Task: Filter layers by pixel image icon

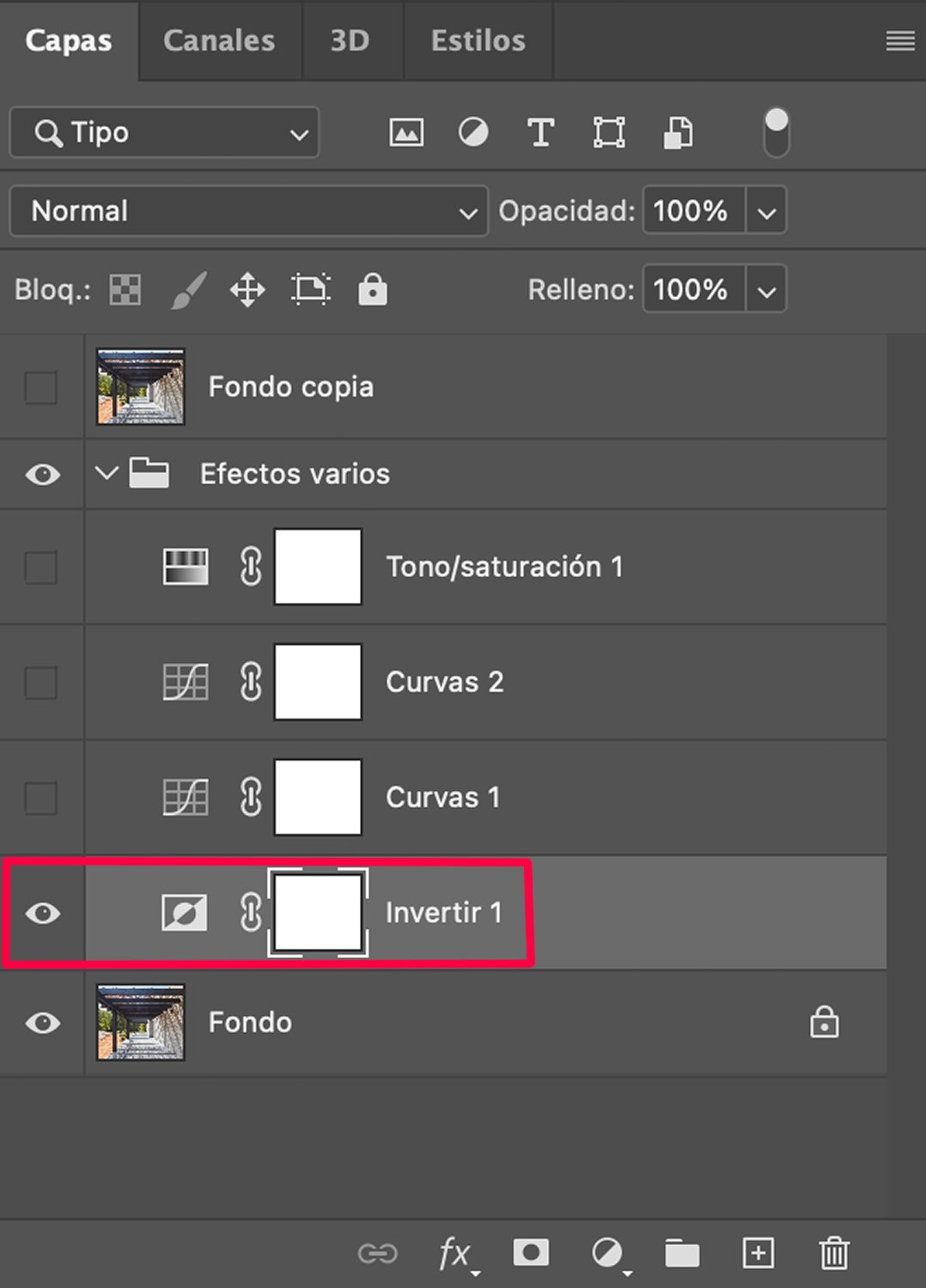Action: [x=406, y=133]
